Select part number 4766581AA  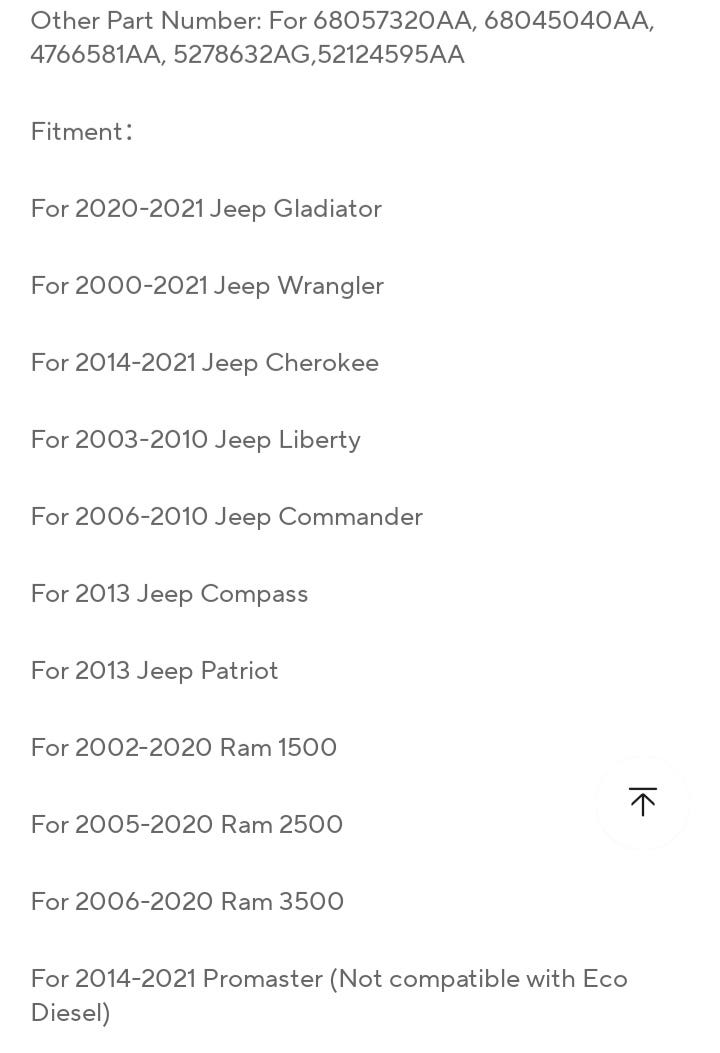pyautogui.click(x=94, y=54)
